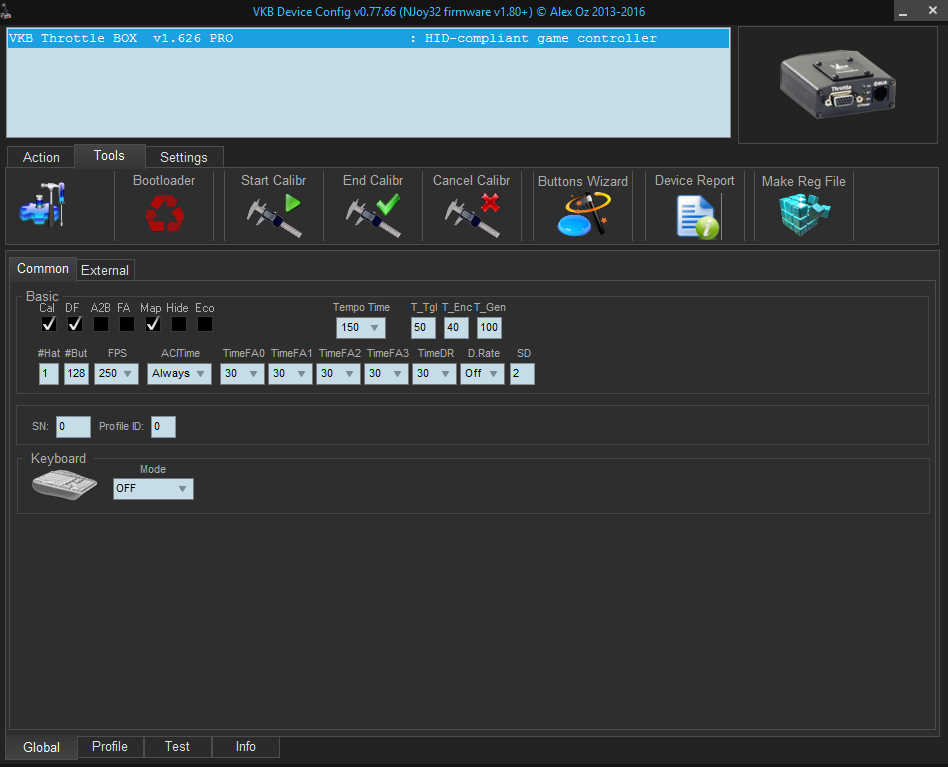This screenshot has width=948, height=768.
Task: Enable the FA checkbox
Action: [127, 324]
